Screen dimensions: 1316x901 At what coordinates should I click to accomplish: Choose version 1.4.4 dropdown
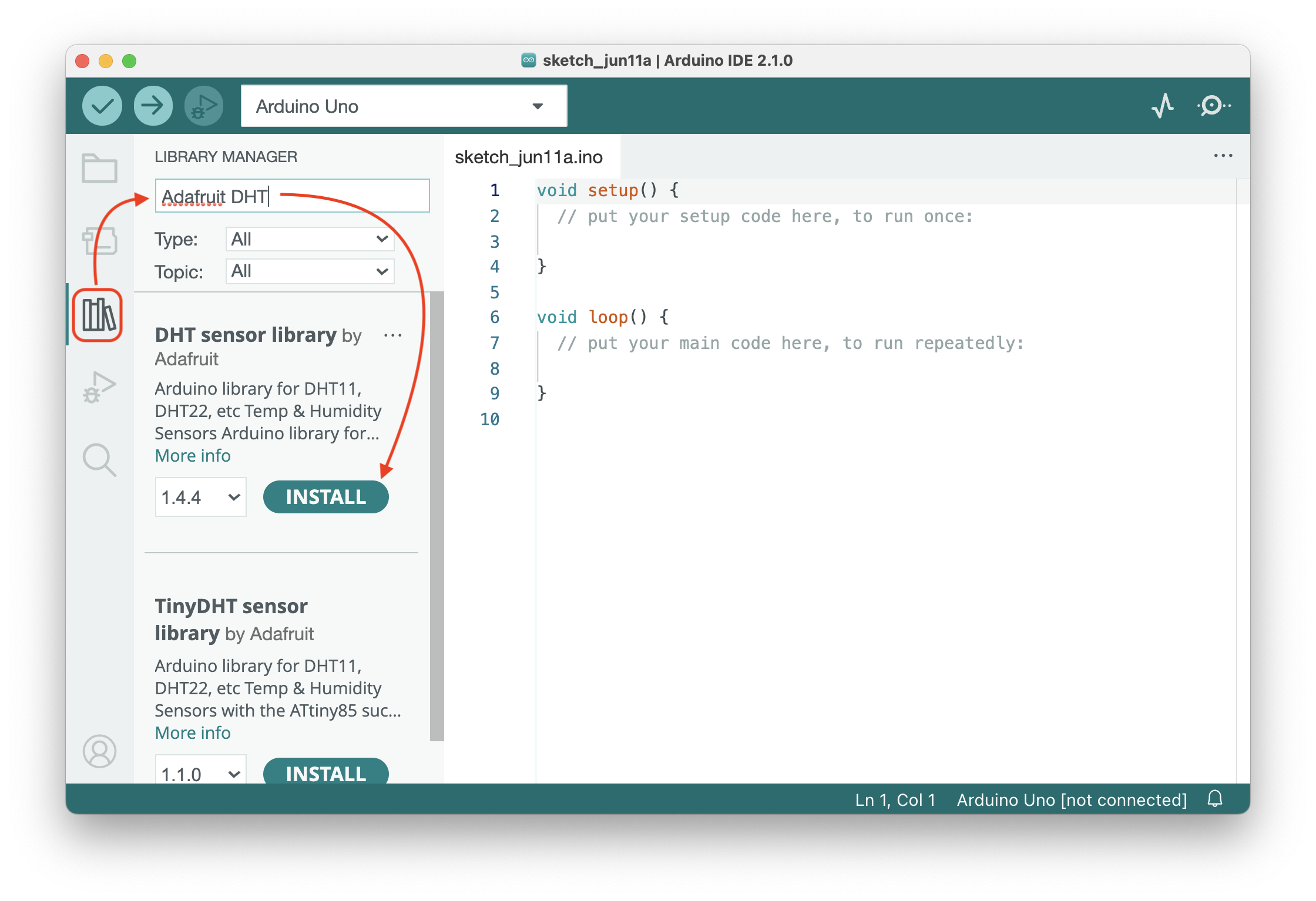pos(200,497)
